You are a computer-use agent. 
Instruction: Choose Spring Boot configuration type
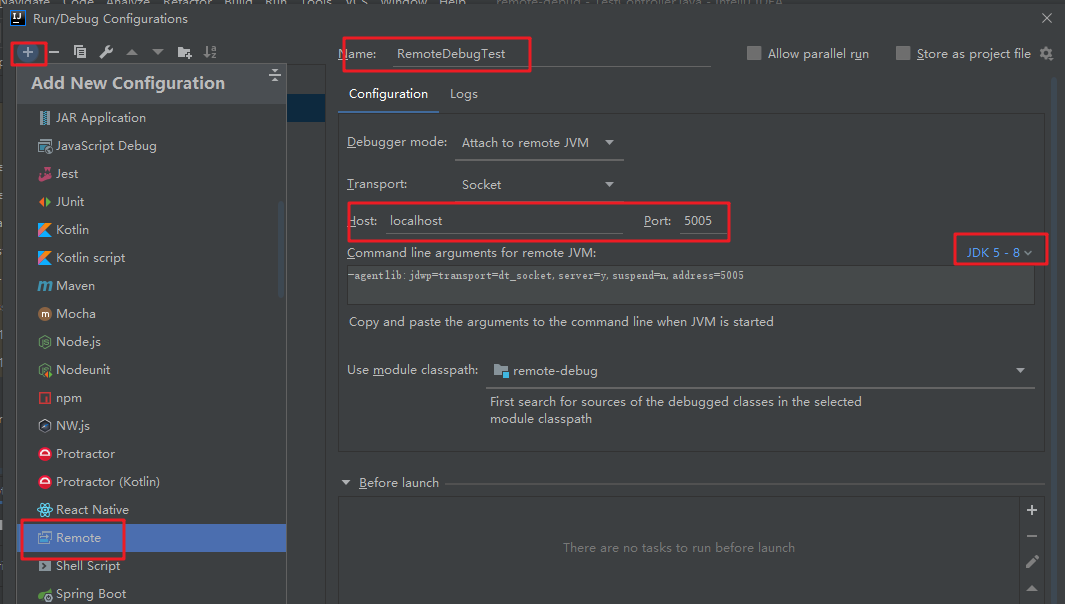click(151, 593)
